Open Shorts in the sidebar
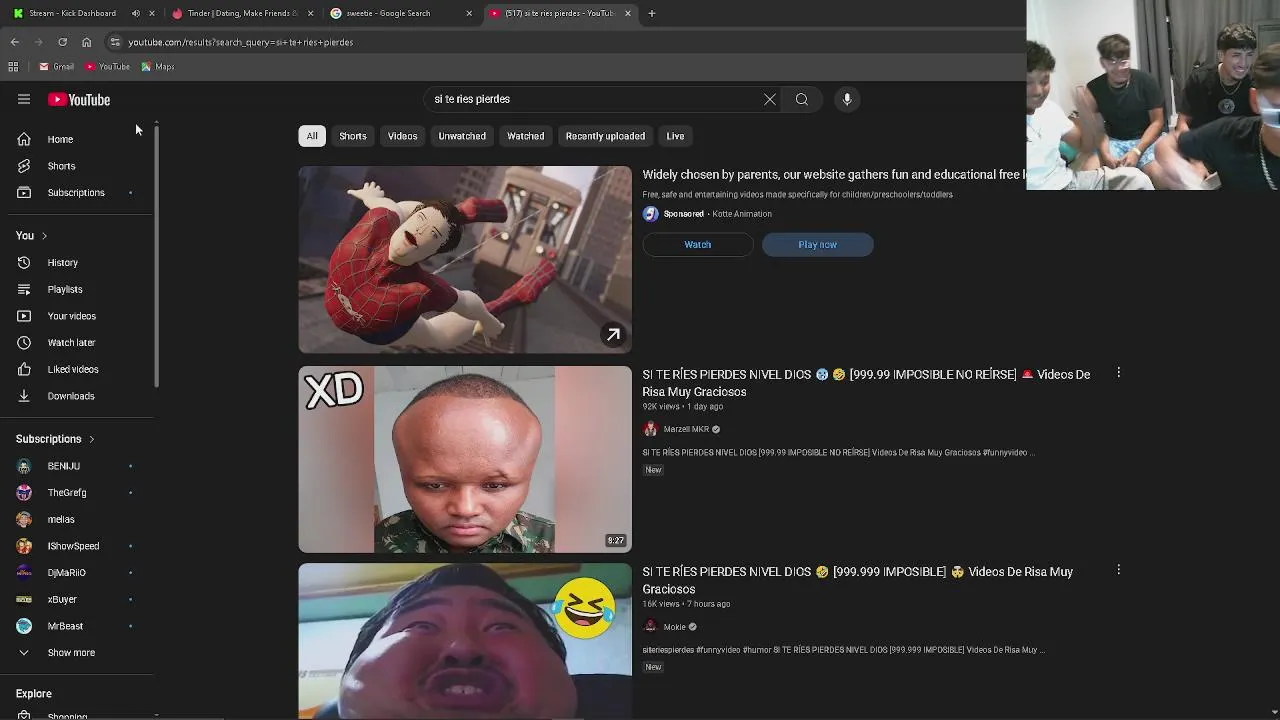Viewport: 1280px width, 720px height. click(78, 166)
